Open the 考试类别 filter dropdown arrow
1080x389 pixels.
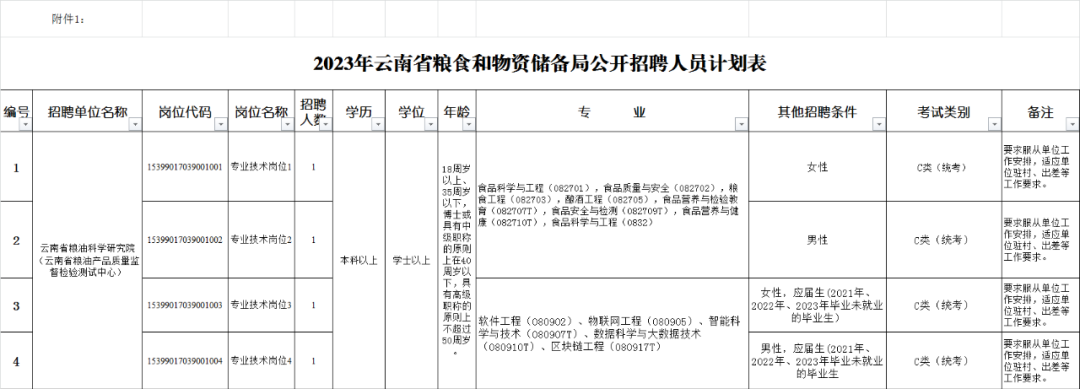click(994, 125)
